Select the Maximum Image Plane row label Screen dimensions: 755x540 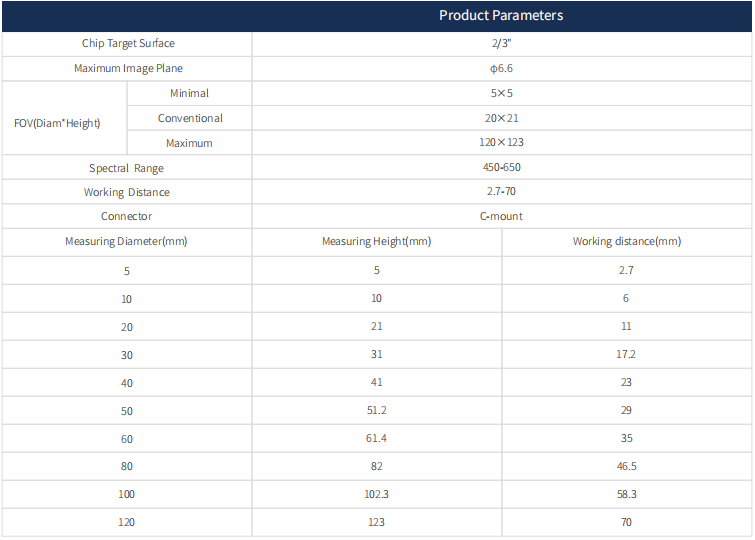coord(128,69)
